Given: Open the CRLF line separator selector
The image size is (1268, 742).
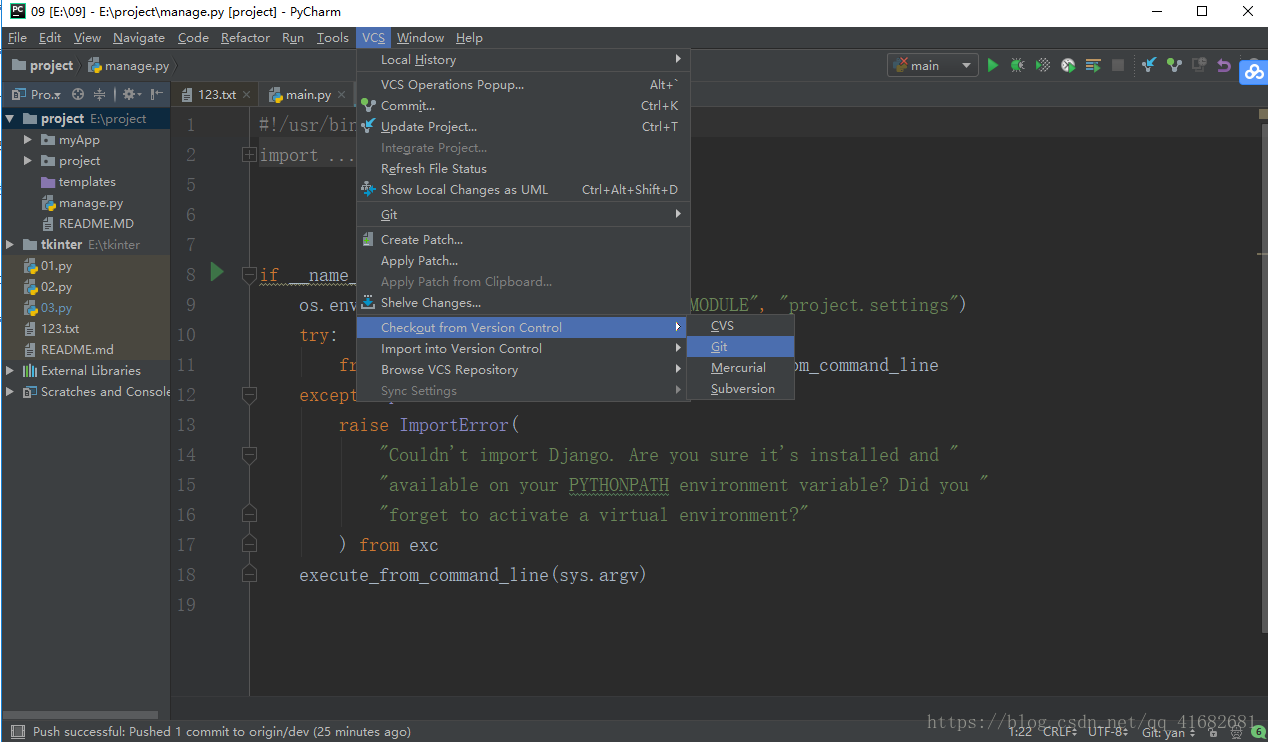Looking at the screenshot, I should click(x=1061, y=732).
